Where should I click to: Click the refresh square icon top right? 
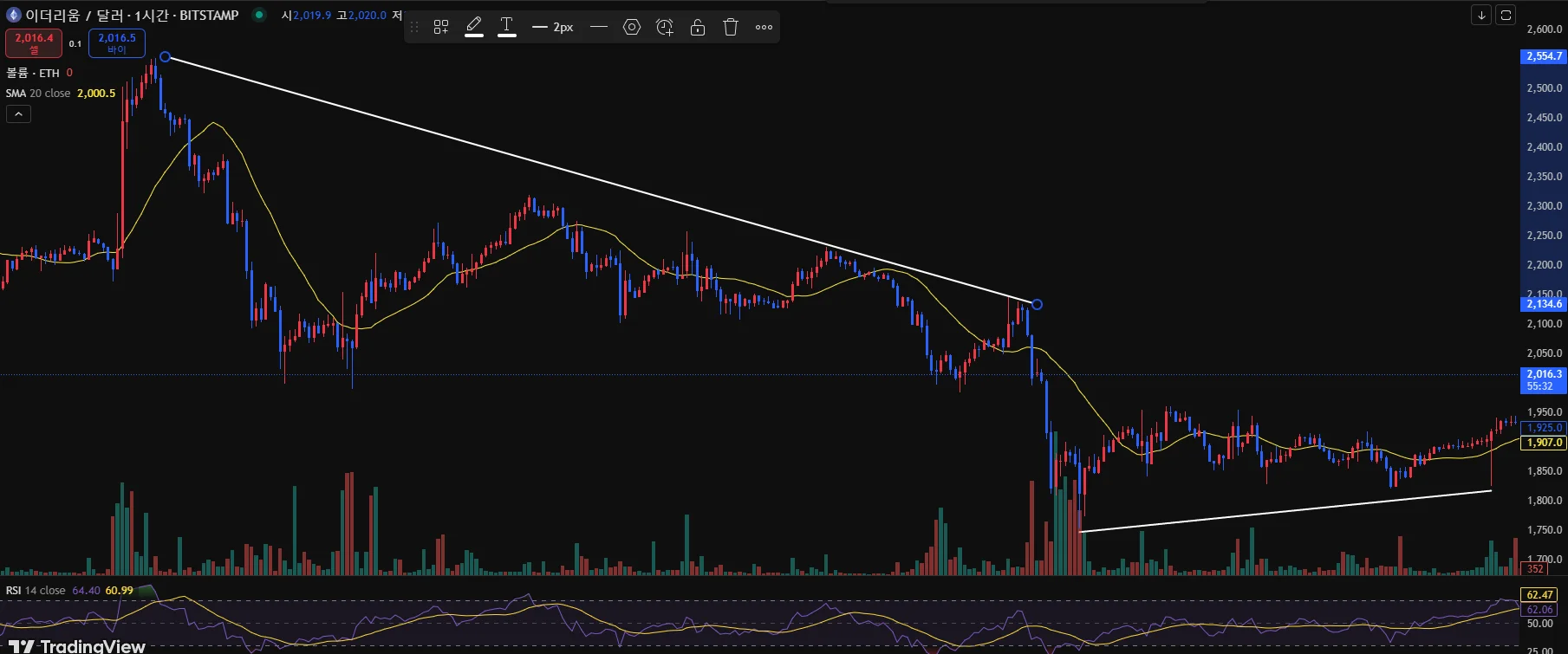[1506, 15]
